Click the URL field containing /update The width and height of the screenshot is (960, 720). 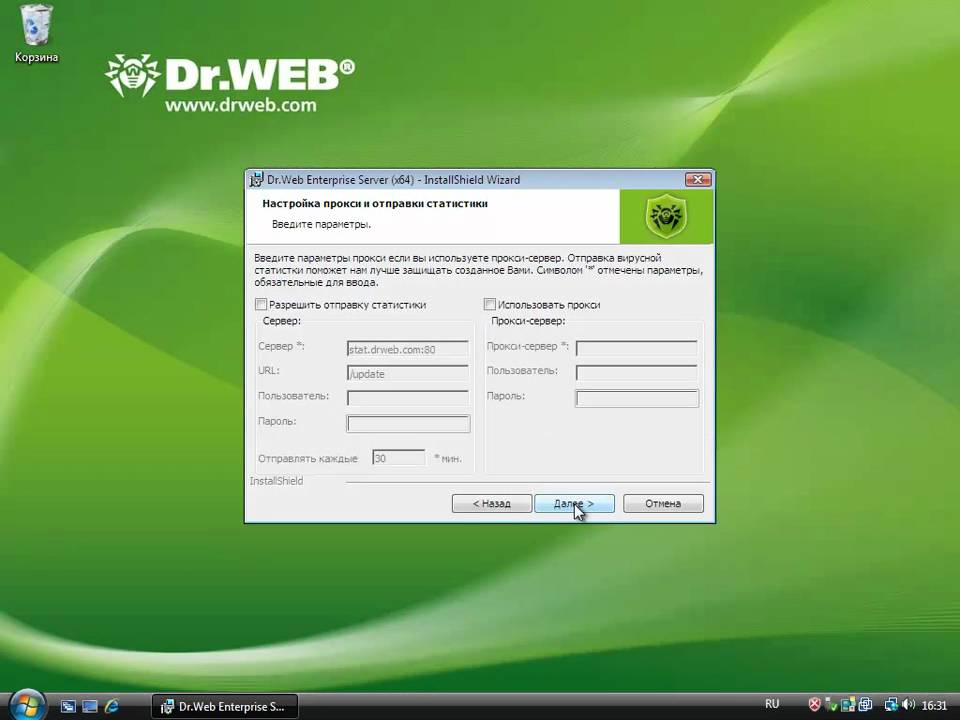pyautogui.click(x=407, y=373)
